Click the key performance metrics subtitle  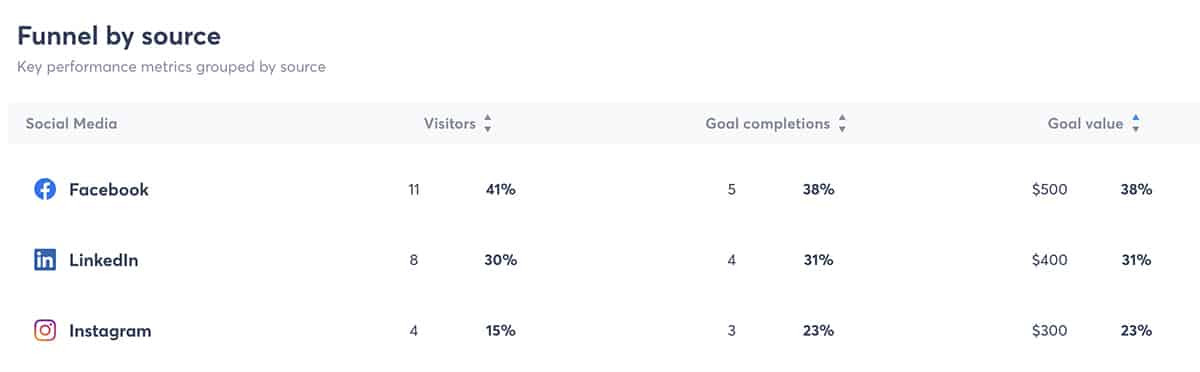(171, 68)
